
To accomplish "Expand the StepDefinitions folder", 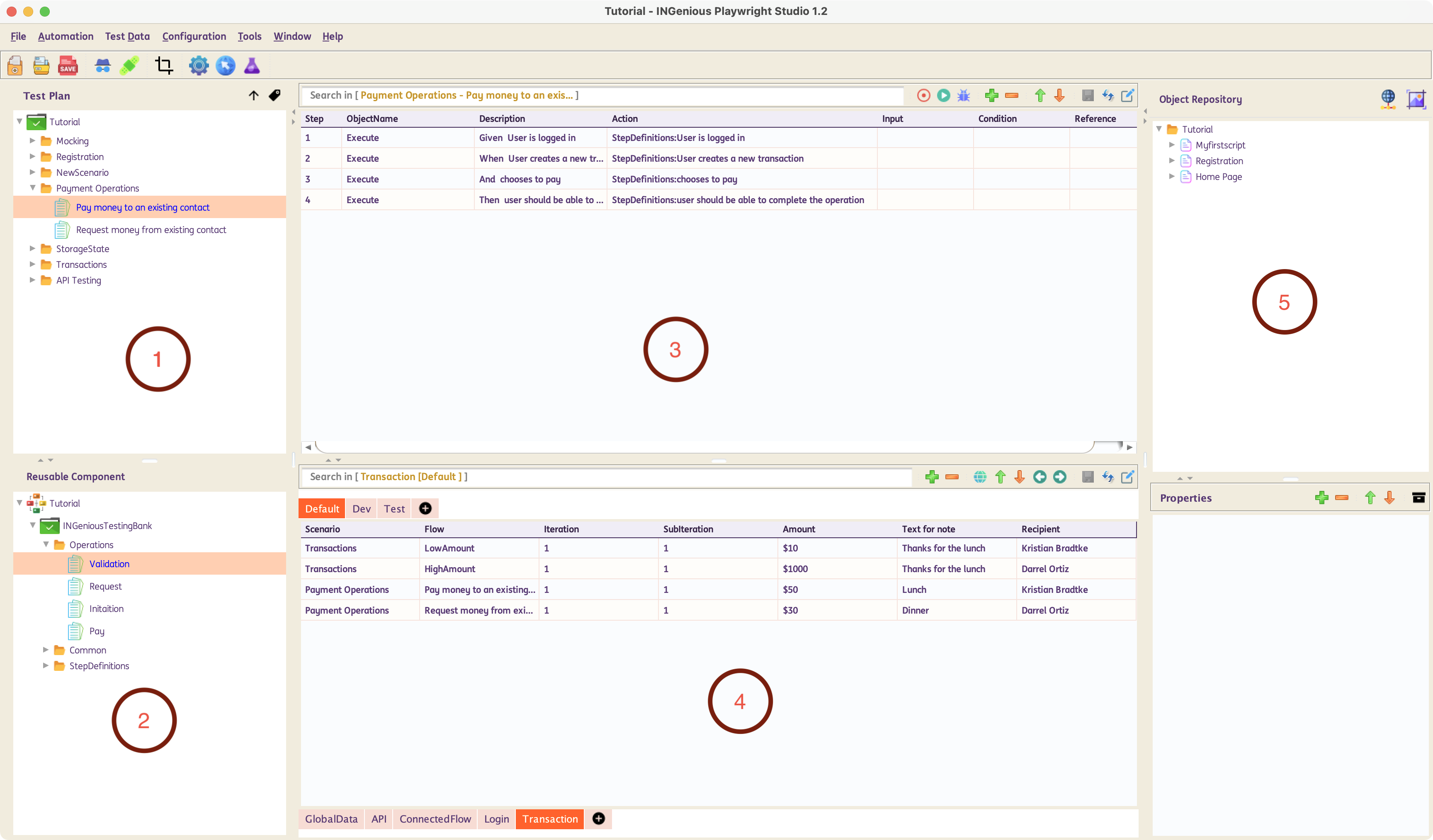I will pos(46,665).
